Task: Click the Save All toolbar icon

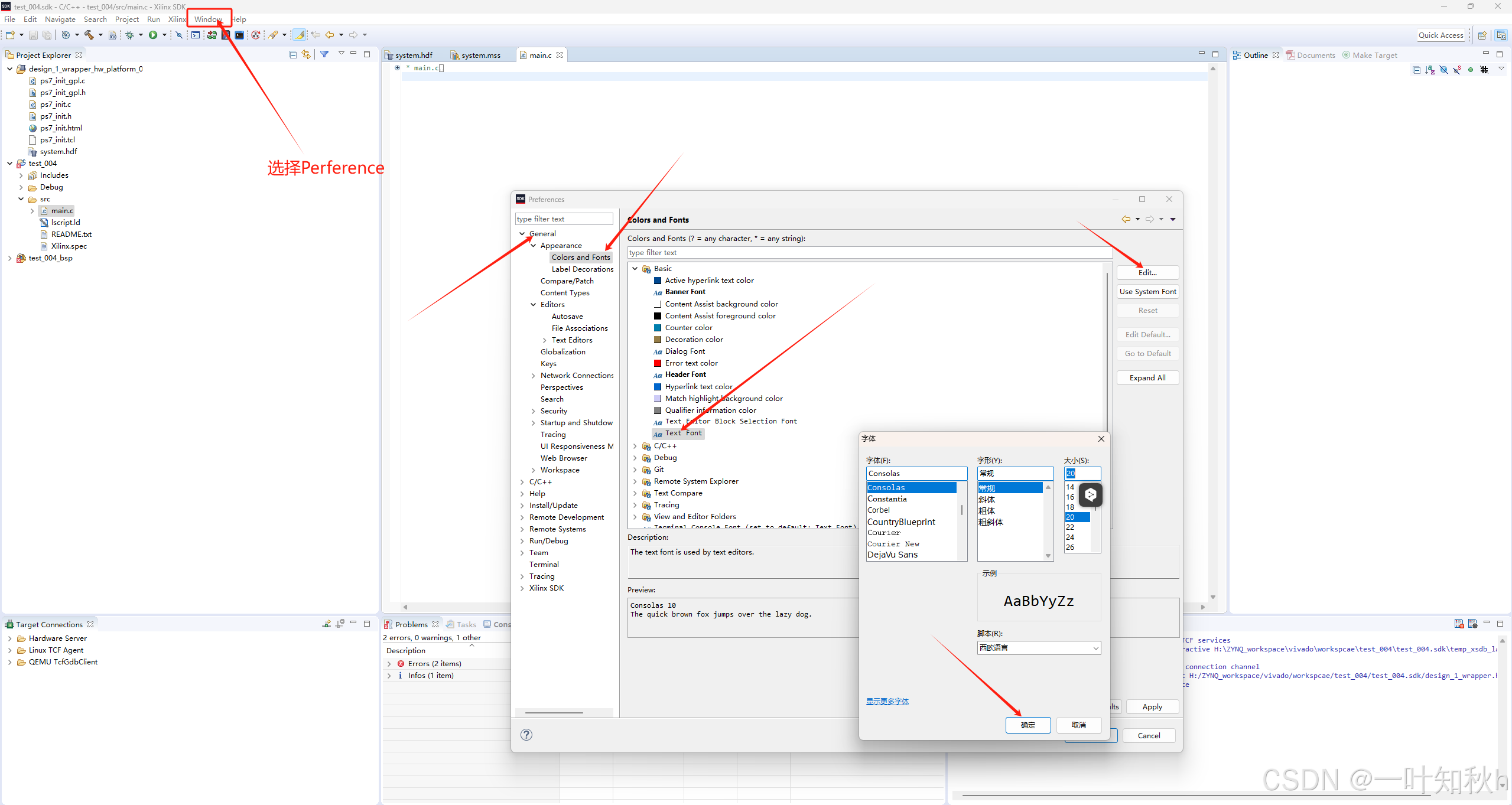Action: [47, 35]
